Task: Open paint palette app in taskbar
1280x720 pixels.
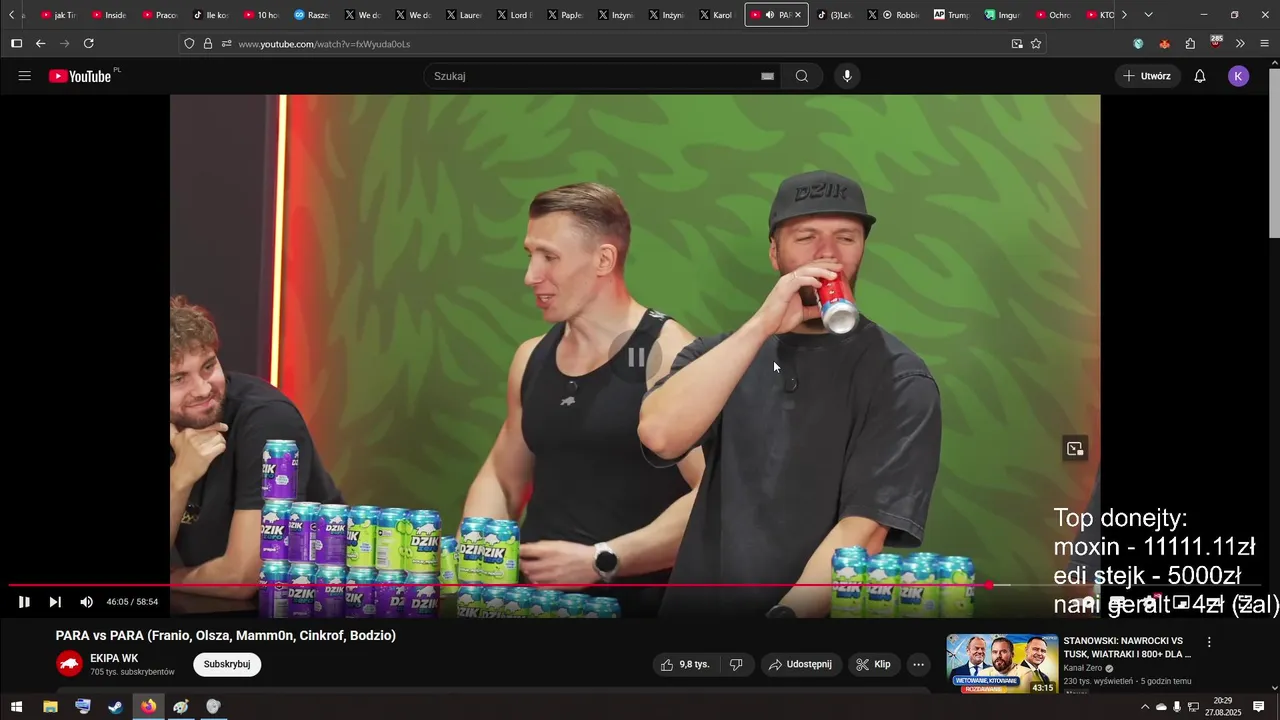Action: 181,707
